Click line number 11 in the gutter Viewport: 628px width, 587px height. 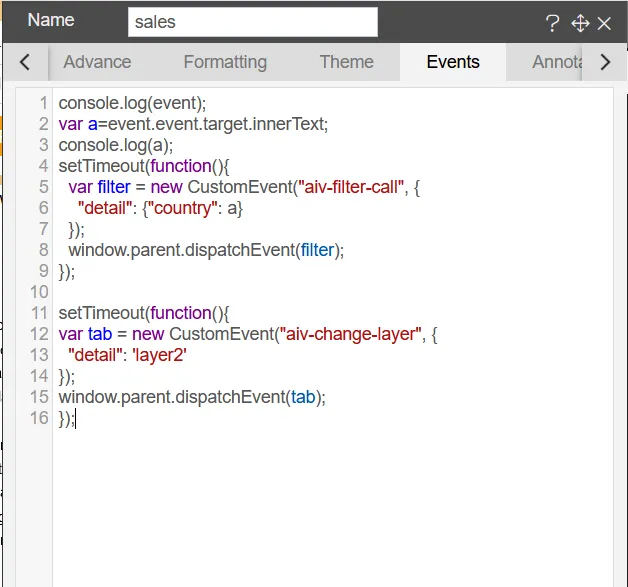(40, 313)
